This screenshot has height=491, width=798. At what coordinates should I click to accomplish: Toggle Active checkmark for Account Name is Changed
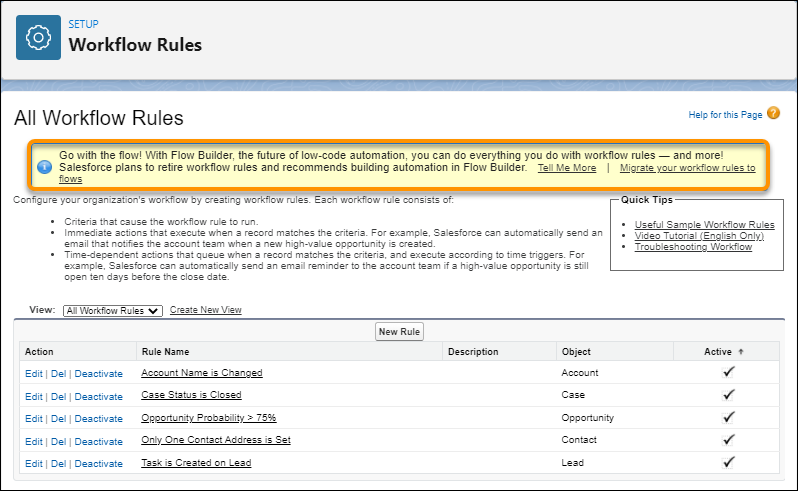(728, 373)
